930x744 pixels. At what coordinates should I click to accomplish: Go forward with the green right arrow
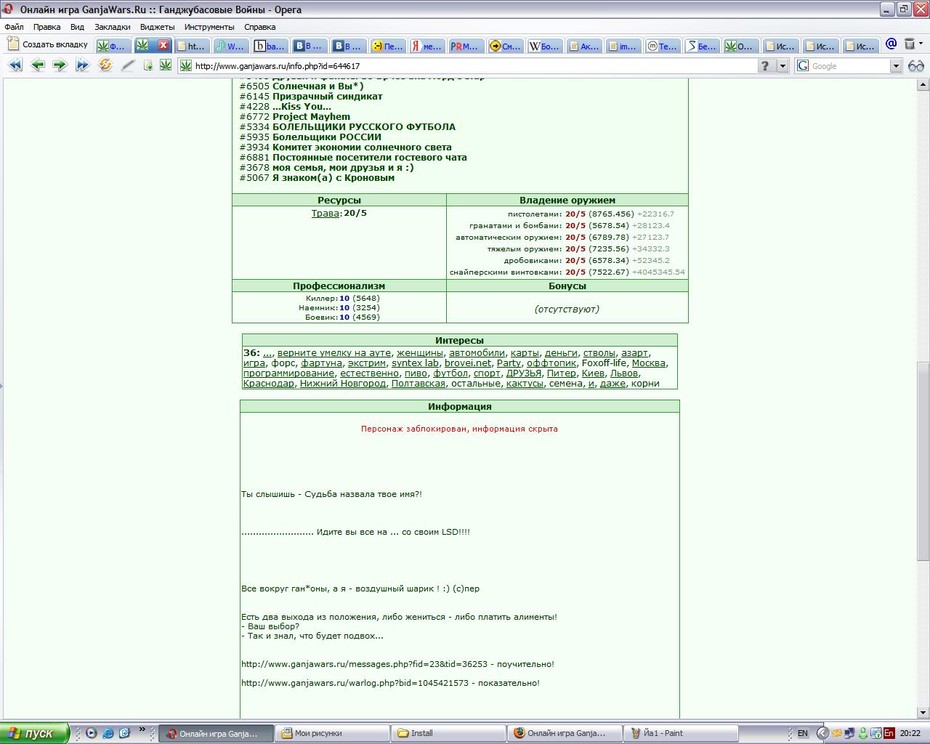click(60, 65)
